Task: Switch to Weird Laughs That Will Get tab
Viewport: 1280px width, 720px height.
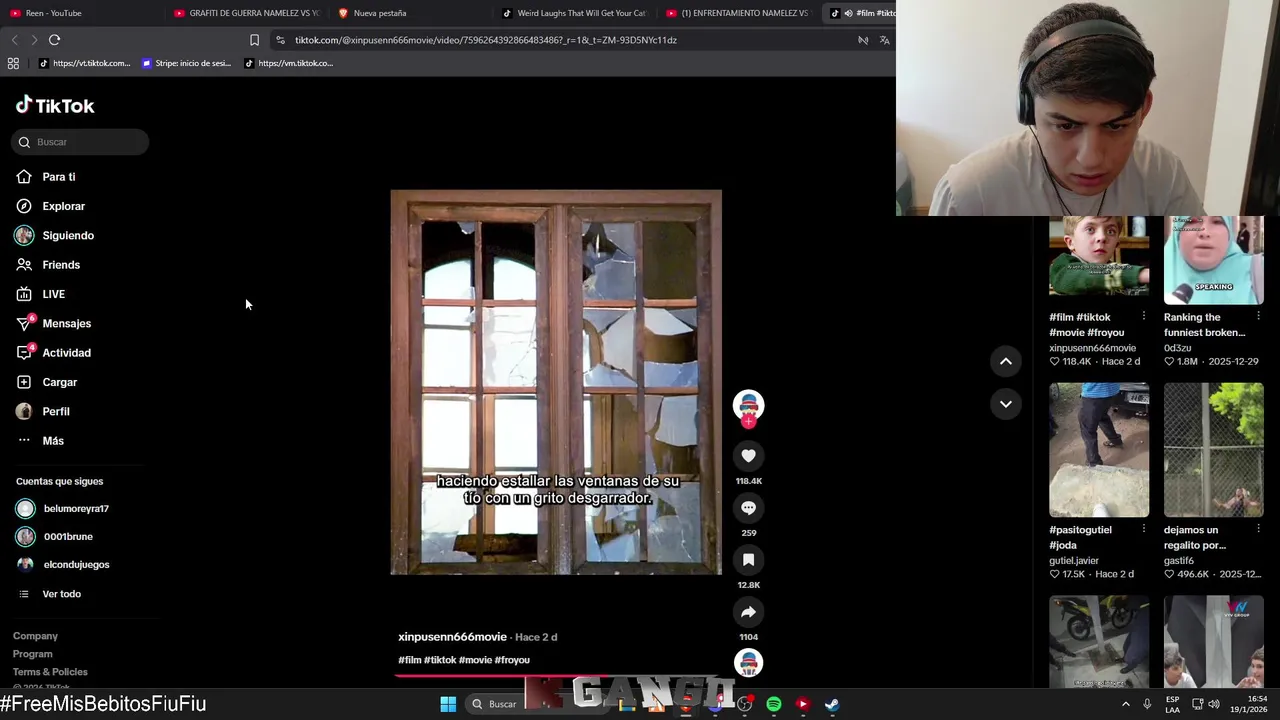Action: [574, 13]
